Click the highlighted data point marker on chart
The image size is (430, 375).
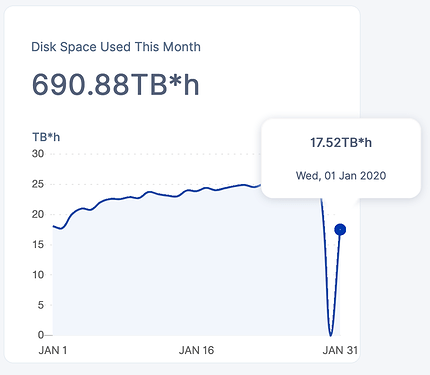point(340,230)
